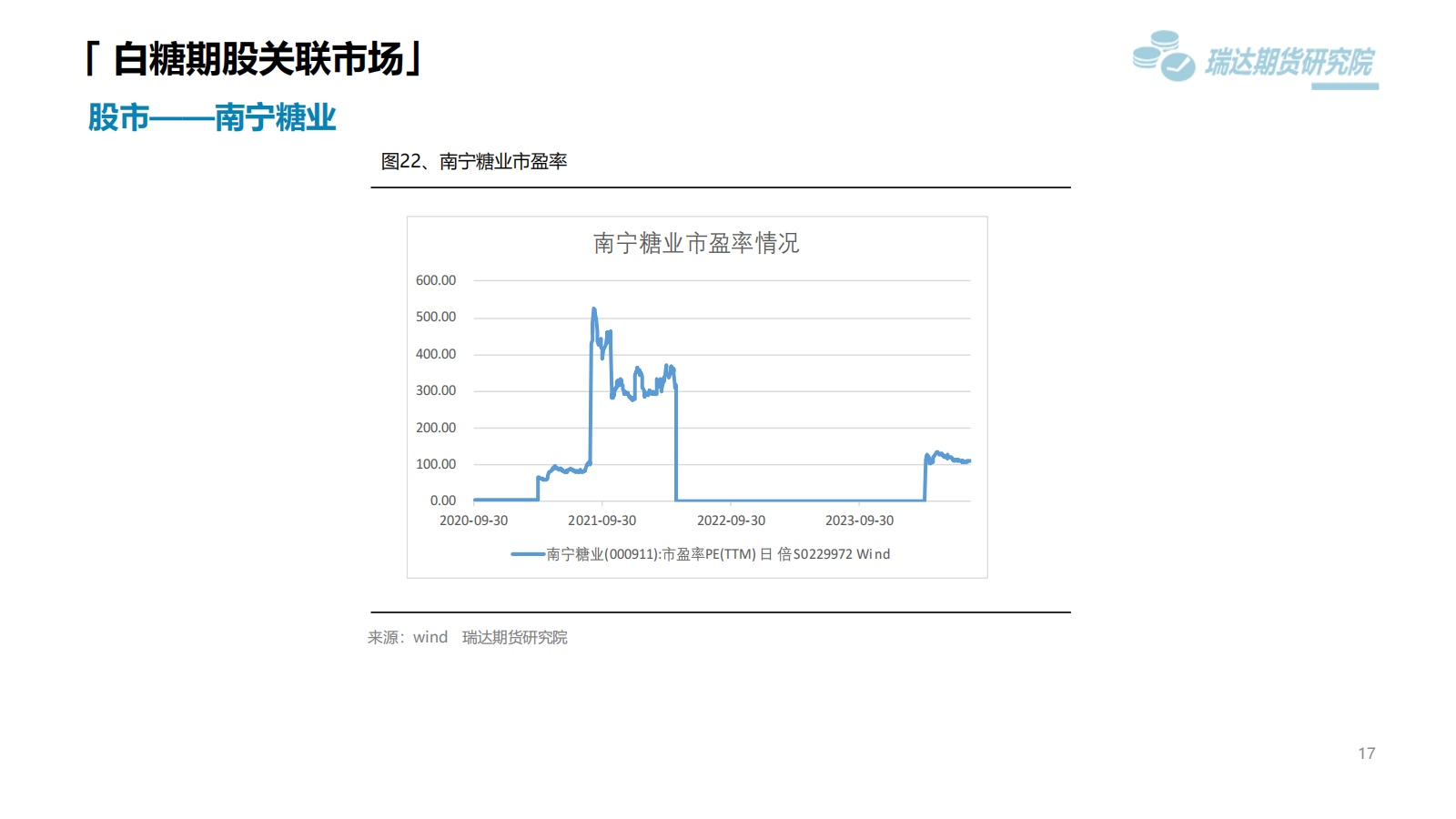Screen dimensions: 1456x819
Task: Select the slide title 白糖期股关联市场
Action: coord(258,59)
